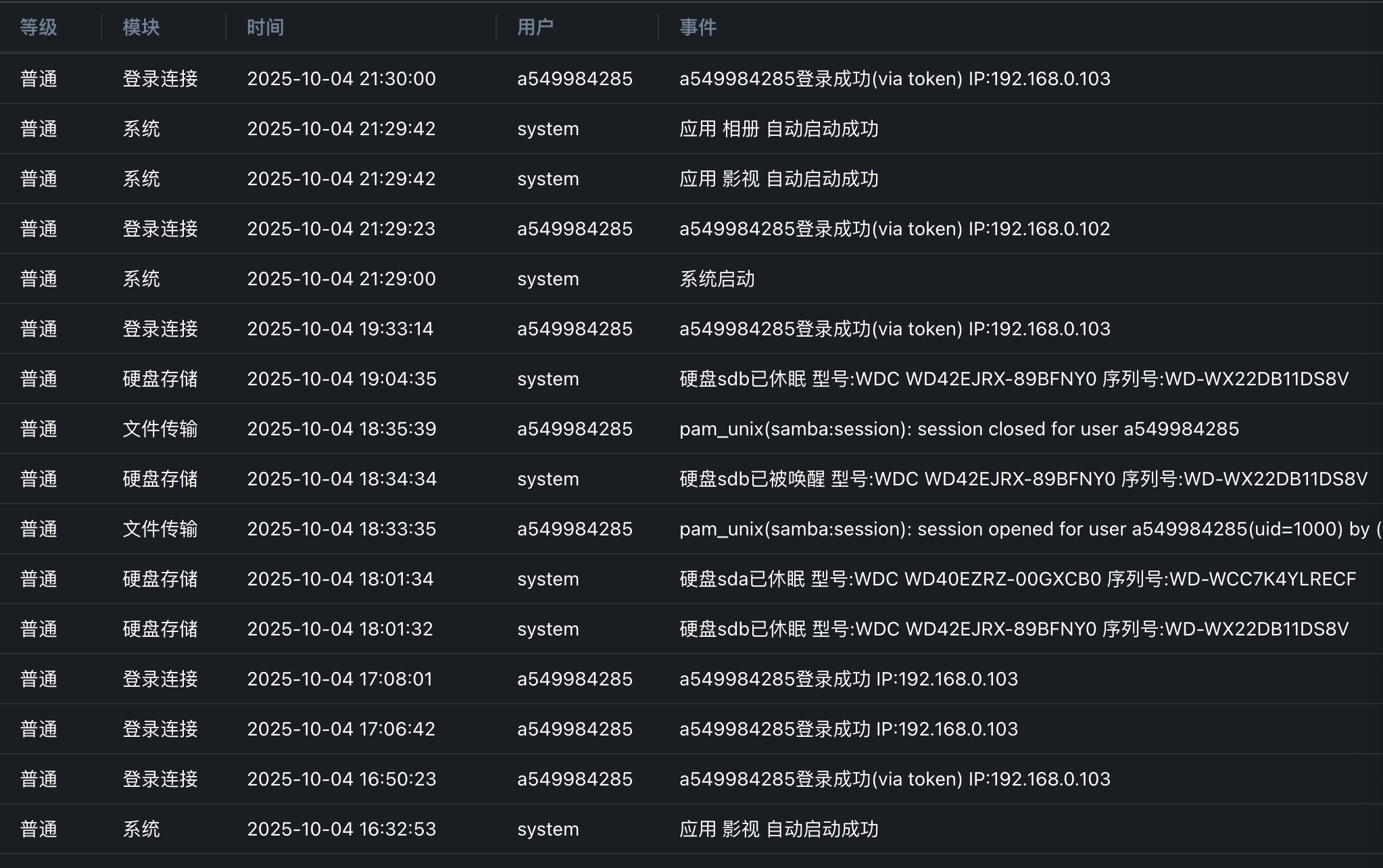The height and width of the screenshot is (868, 1383).
Task: Select the 系统启动 log entry
Action: tap(717, 279)
